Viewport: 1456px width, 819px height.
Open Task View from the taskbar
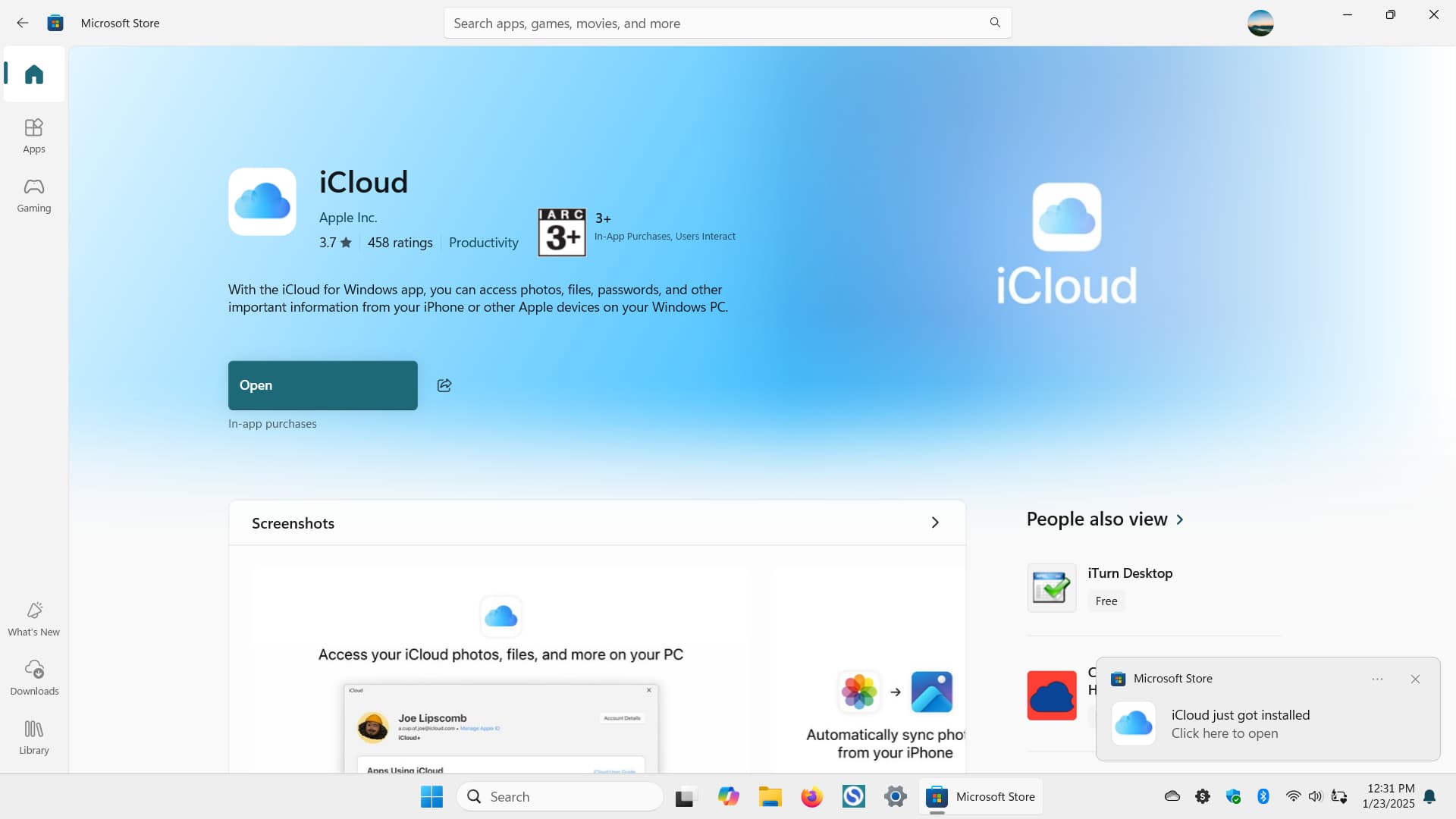pos(685,796)
